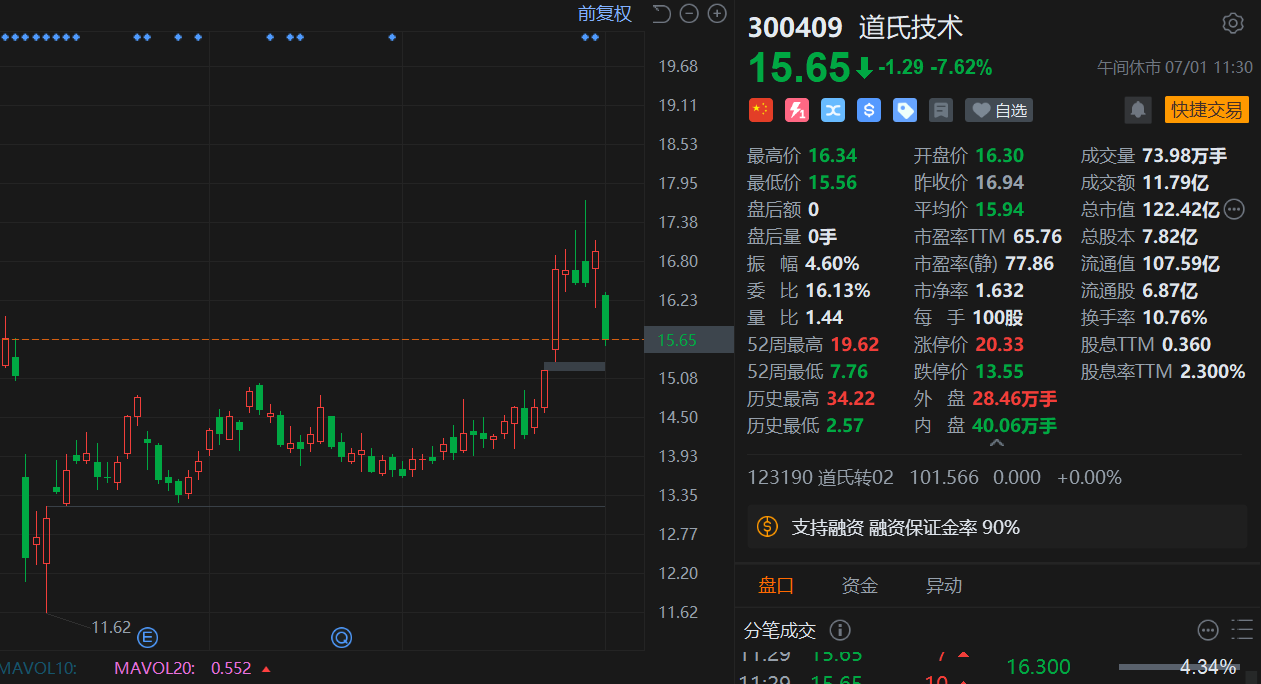Open convertible bond 123190 道氏转02 row
Viewport: 1261px width, 684px height.
tap(935, 477)
